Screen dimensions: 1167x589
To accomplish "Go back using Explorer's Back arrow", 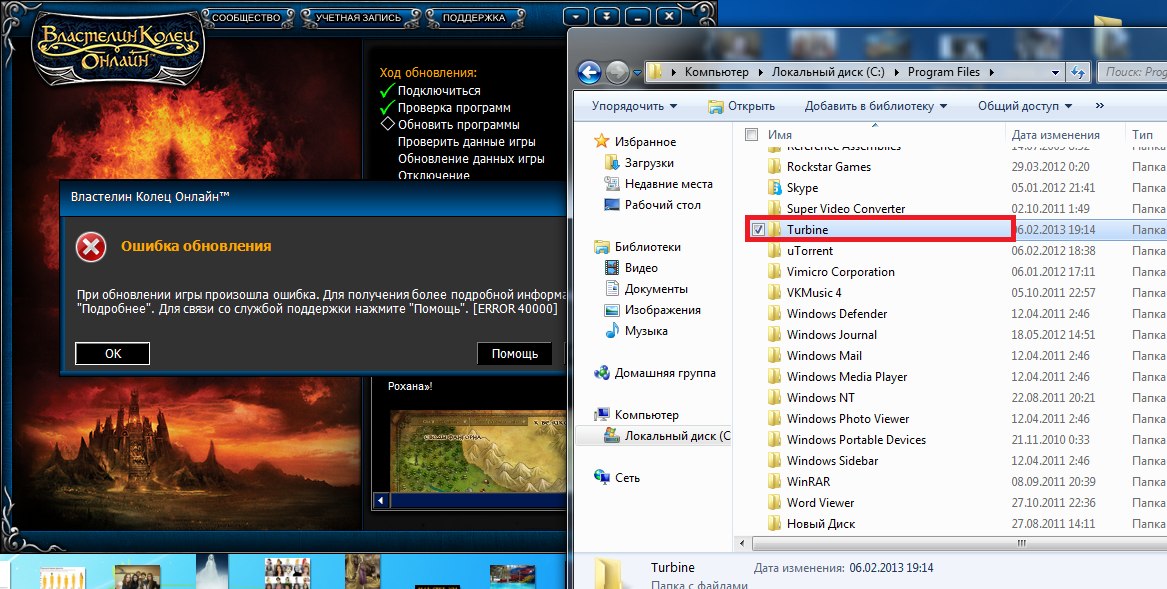I will point(589,72).
